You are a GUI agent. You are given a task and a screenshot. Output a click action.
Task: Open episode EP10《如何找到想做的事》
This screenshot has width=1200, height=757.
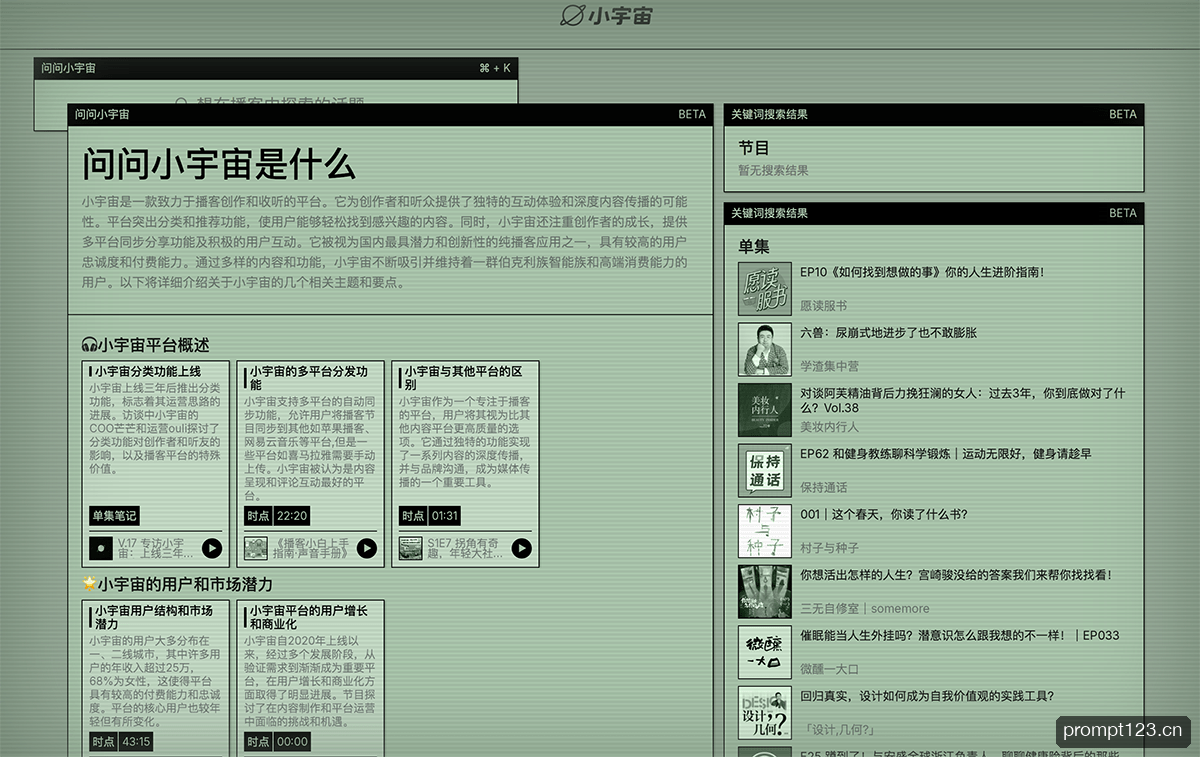coord(922,272)
